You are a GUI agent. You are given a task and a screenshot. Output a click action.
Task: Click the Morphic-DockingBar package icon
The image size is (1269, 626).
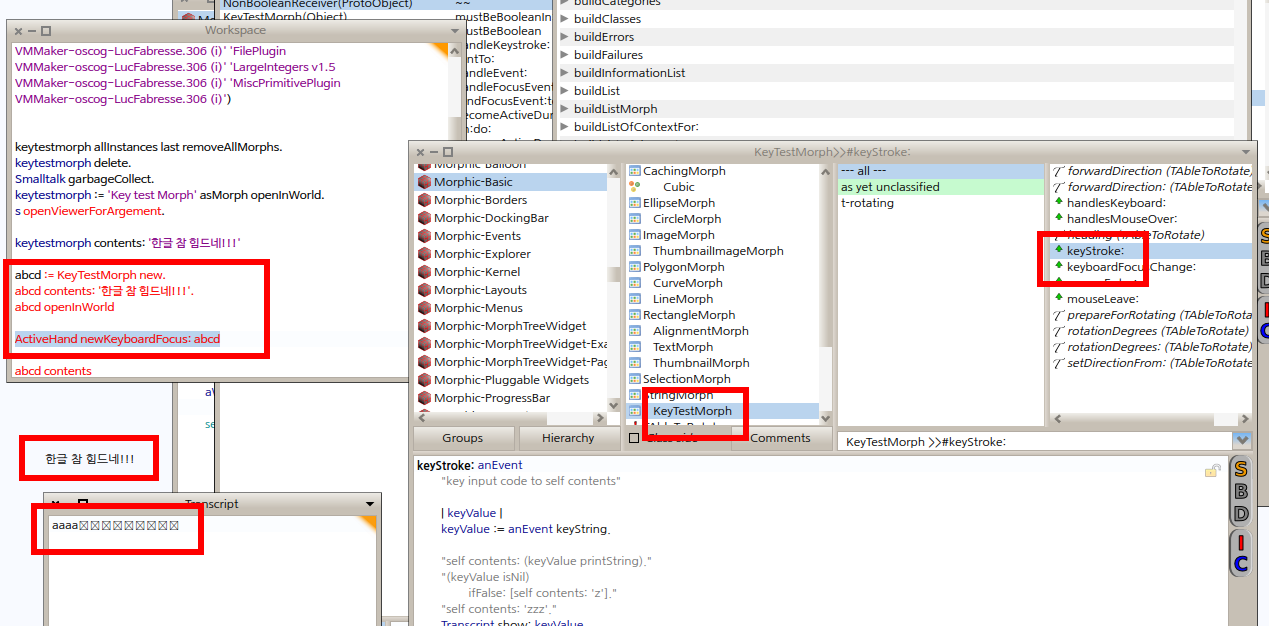pos(424,218)
